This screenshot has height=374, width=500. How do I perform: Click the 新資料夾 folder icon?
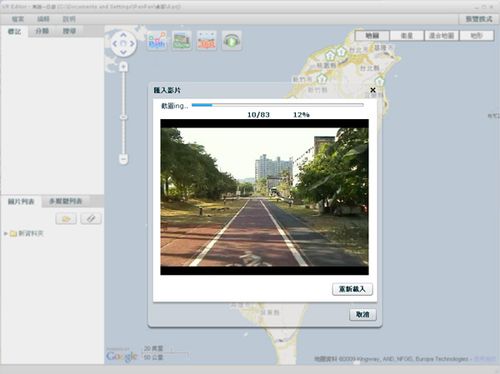(13, 233)
